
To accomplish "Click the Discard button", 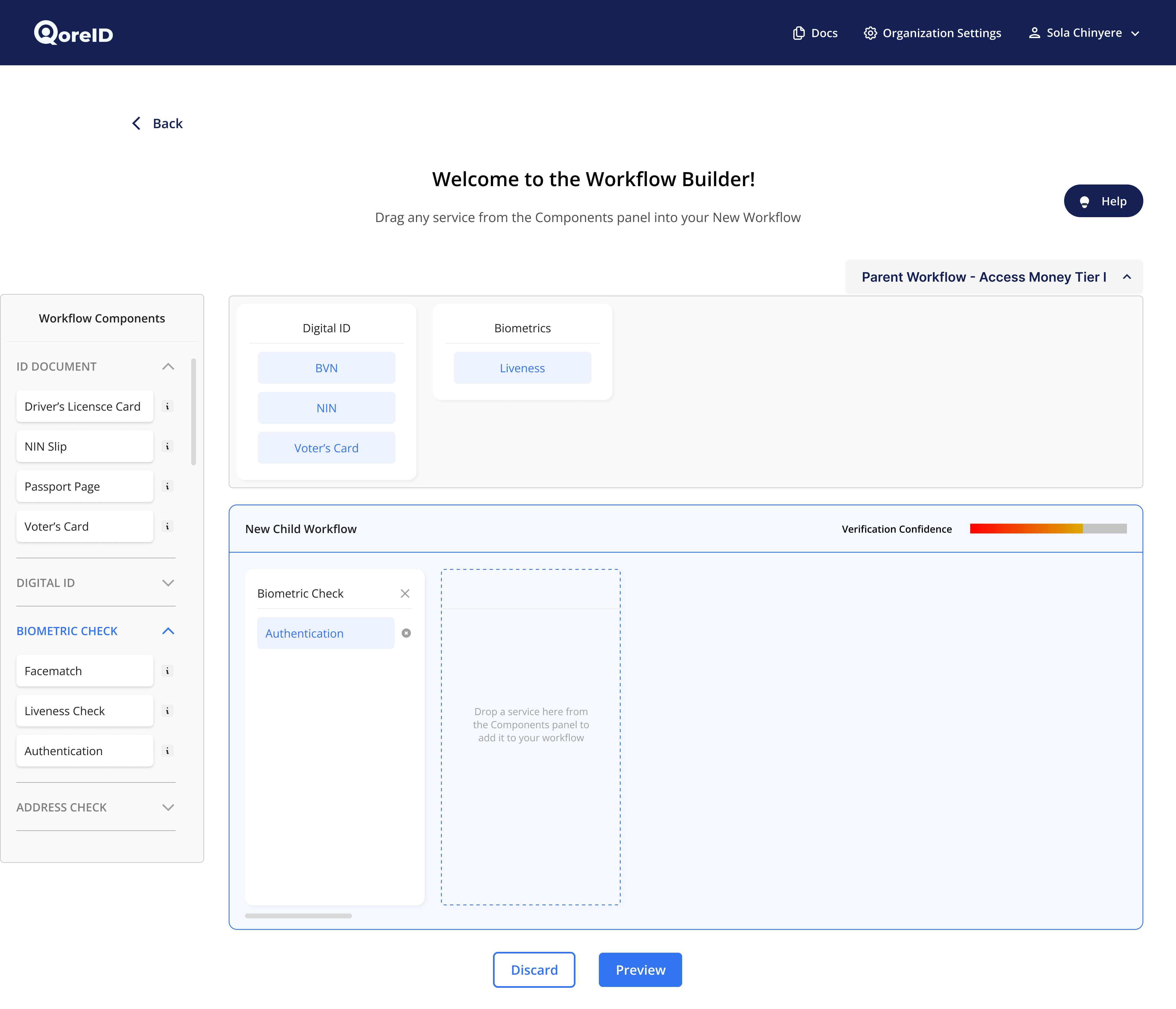I will point(534,970).
